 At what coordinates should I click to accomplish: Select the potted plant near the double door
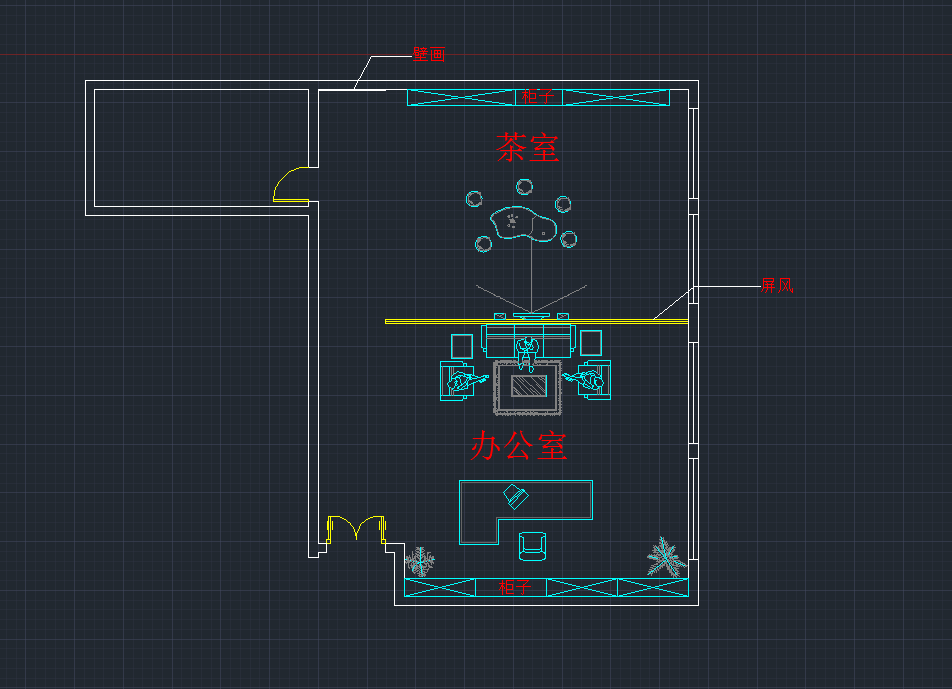click(420, 562)
